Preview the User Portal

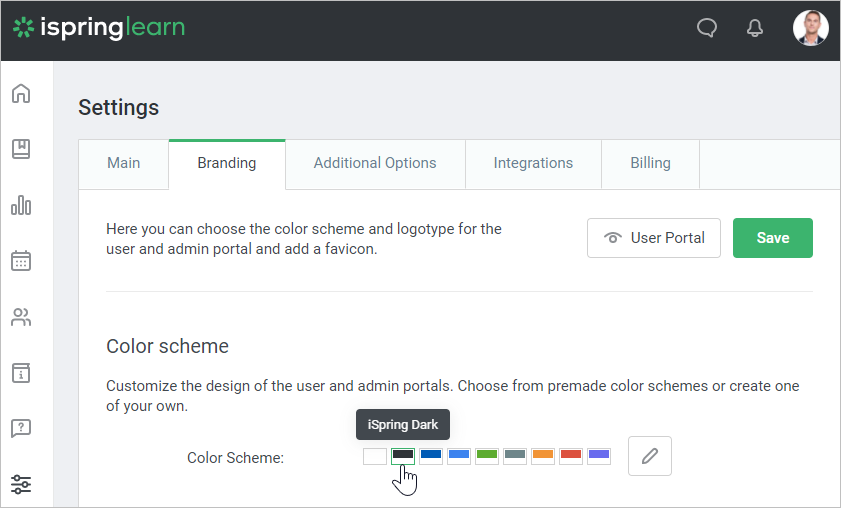coord(654,238)
